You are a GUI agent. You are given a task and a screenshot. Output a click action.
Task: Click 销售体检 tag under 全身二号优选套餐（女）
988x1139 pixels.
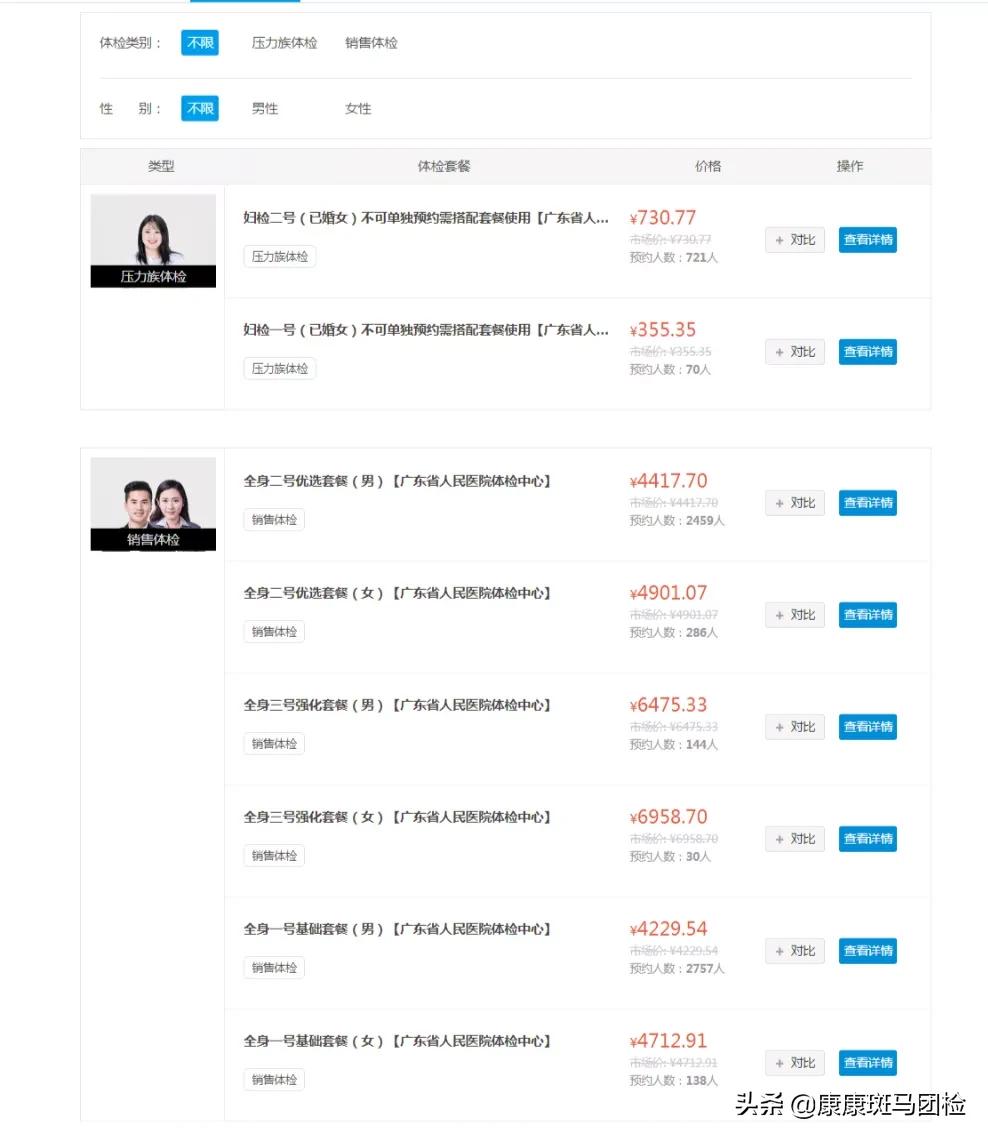click(273, 631)
